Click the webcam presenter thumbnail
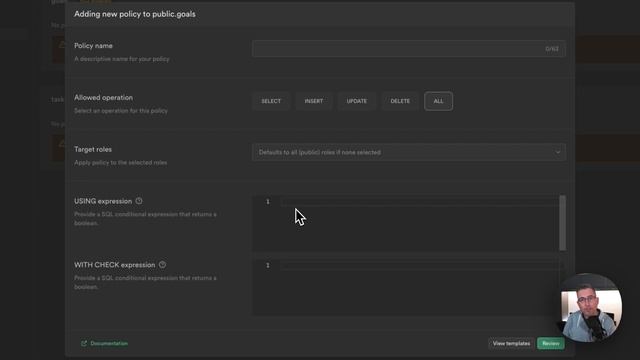640x360 pixels. pos(589,308)
